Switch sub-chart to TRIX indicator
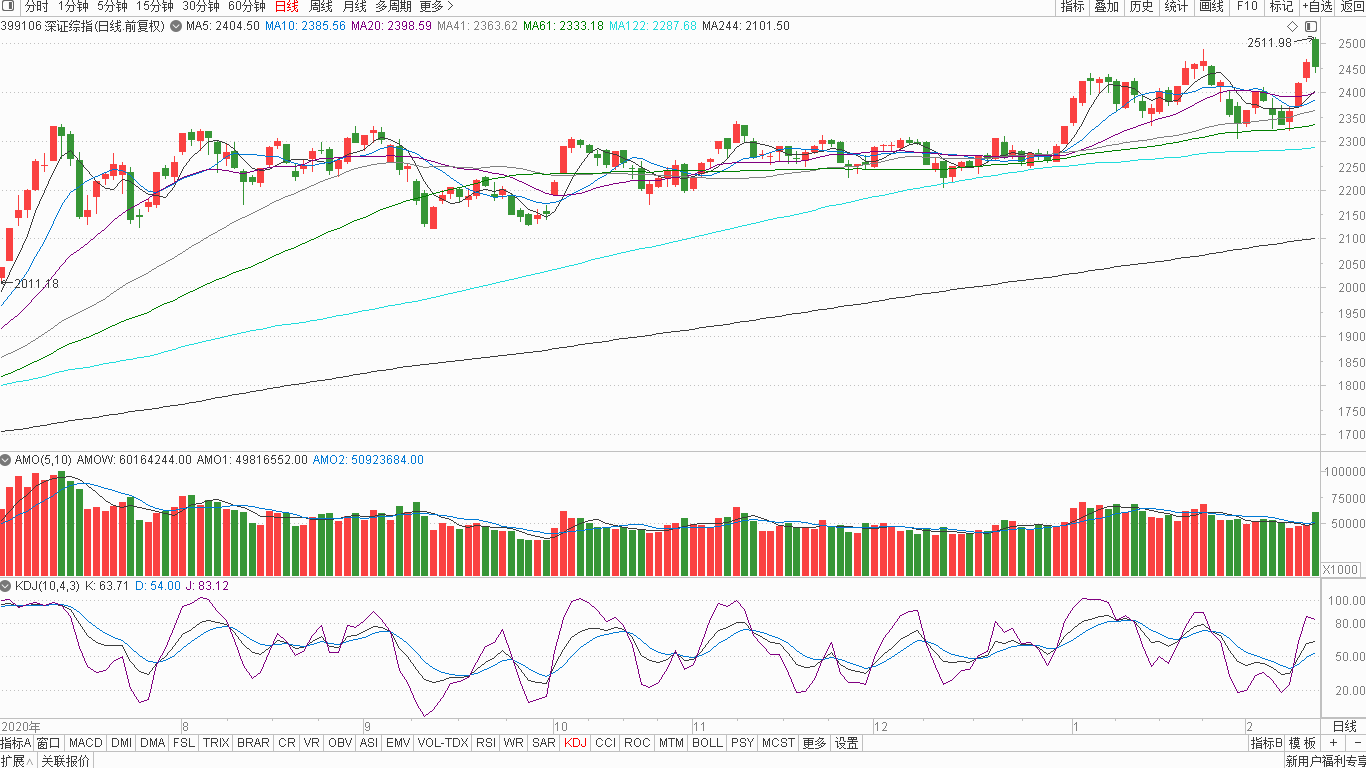The height and width of the screenshot is (768, 1366). point(216,743)
